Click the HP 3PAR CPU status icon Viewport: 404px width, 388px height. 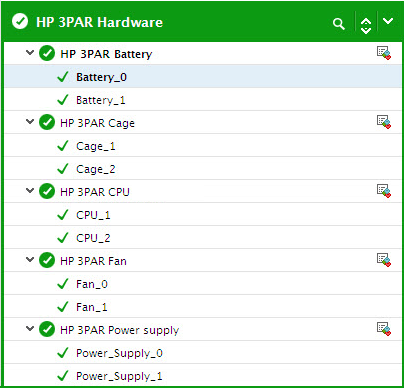(47, 191)
